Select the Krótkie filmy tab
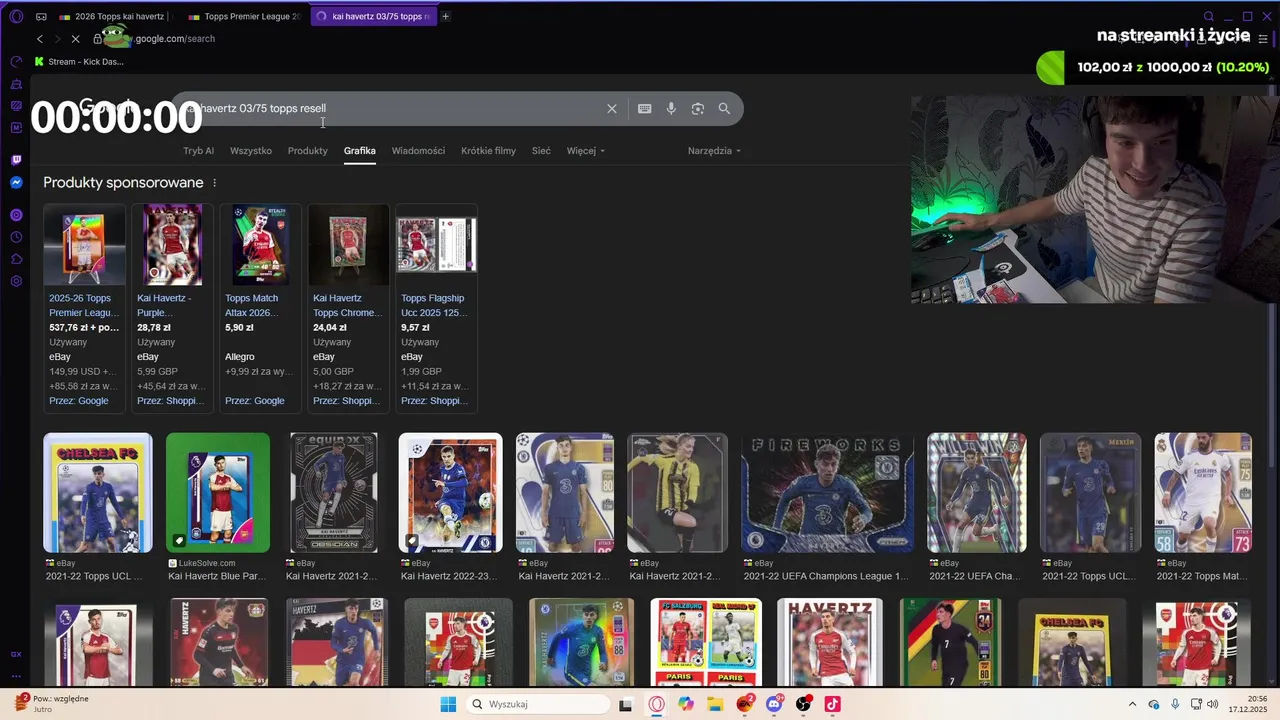The image size is (1280, 720). [x=488, y=151]
